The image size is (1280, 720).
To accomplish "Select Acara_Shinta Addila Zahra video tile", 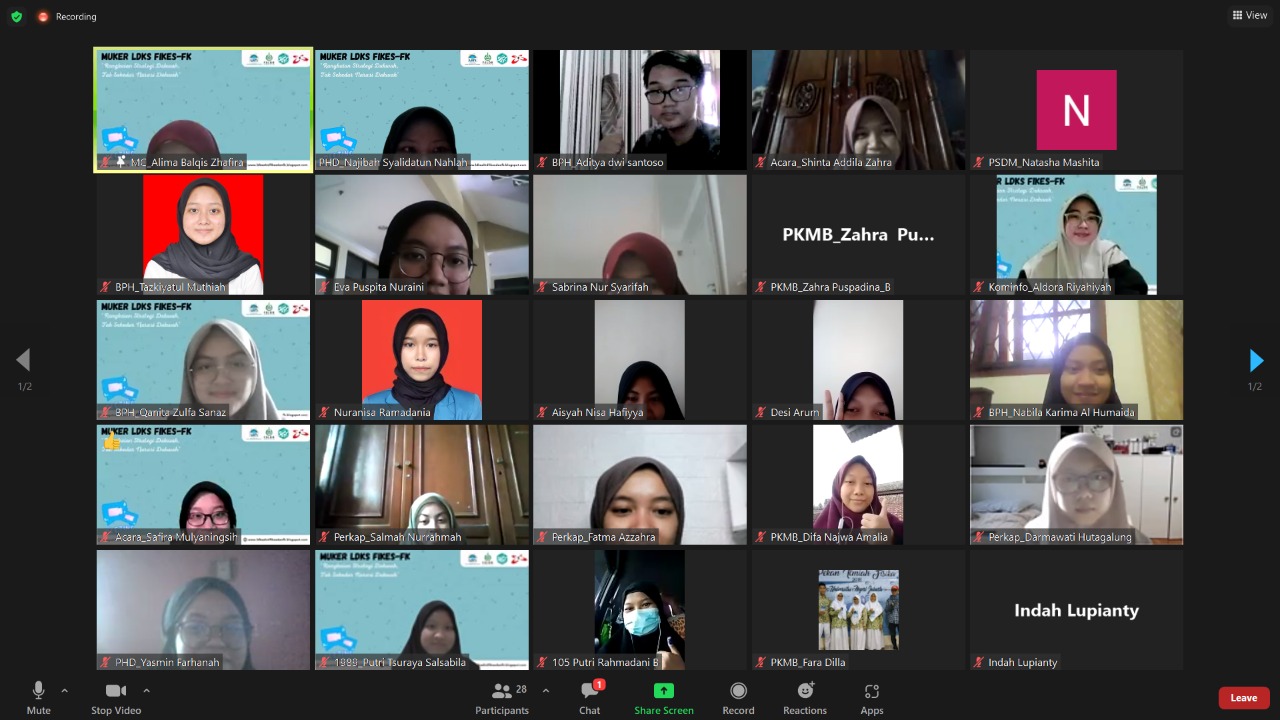I will (858, 110).
